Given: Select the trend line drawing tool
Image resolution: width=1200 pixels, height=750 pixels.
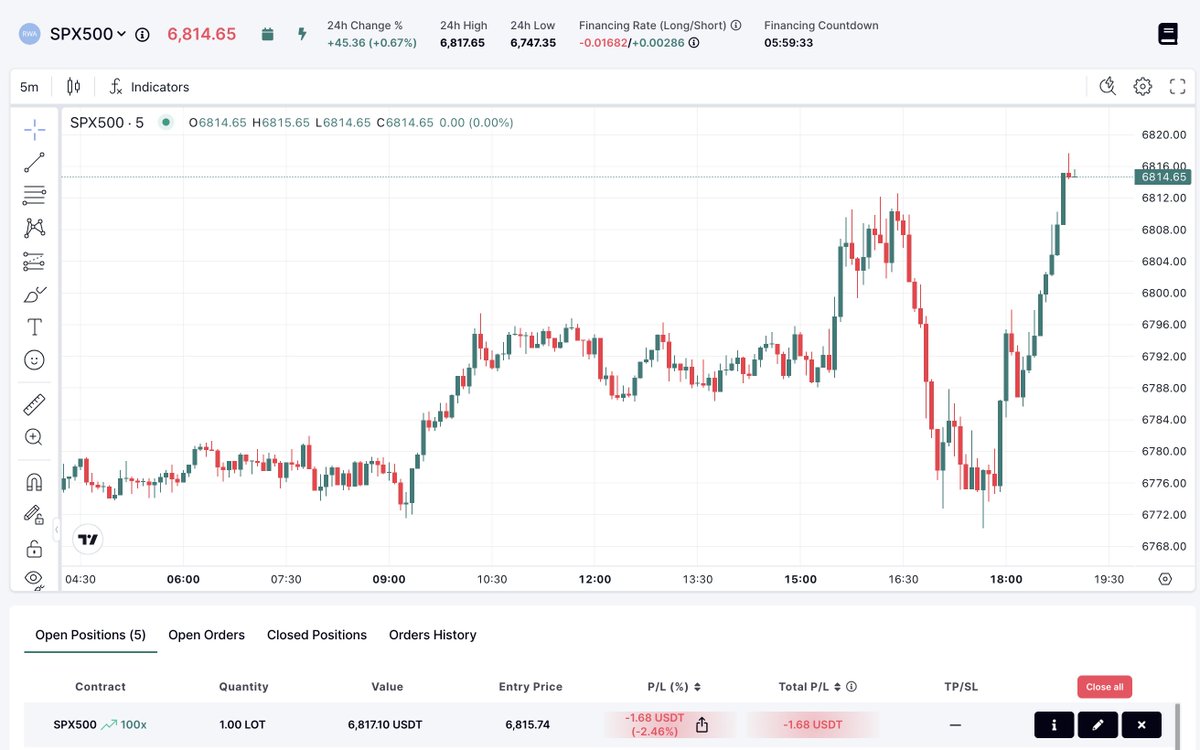Looking at the screenshot, I should click(34, 163).
